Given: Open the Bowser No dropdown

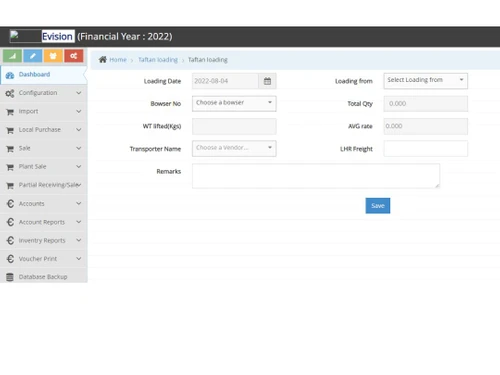Looking at the screenshot, I should coord(234,103).
